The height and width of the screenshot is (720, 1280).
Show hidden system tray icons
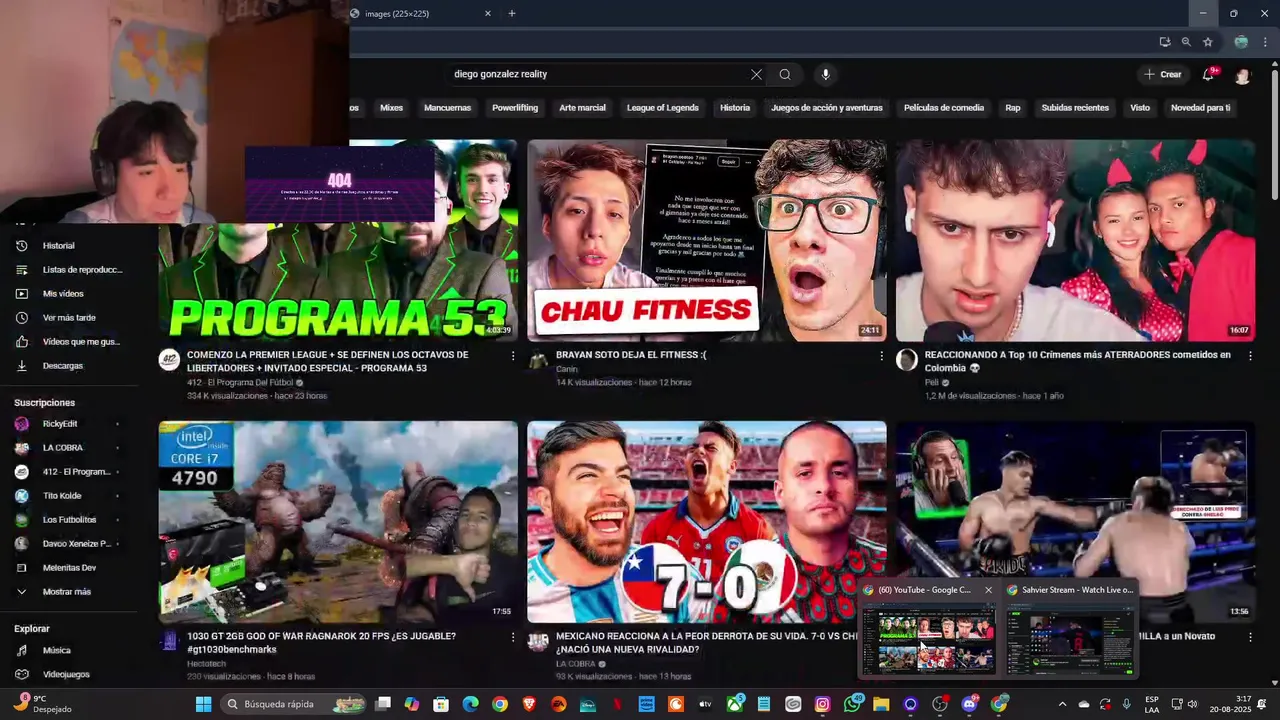pyautogui.click(x=1062, y=704)
